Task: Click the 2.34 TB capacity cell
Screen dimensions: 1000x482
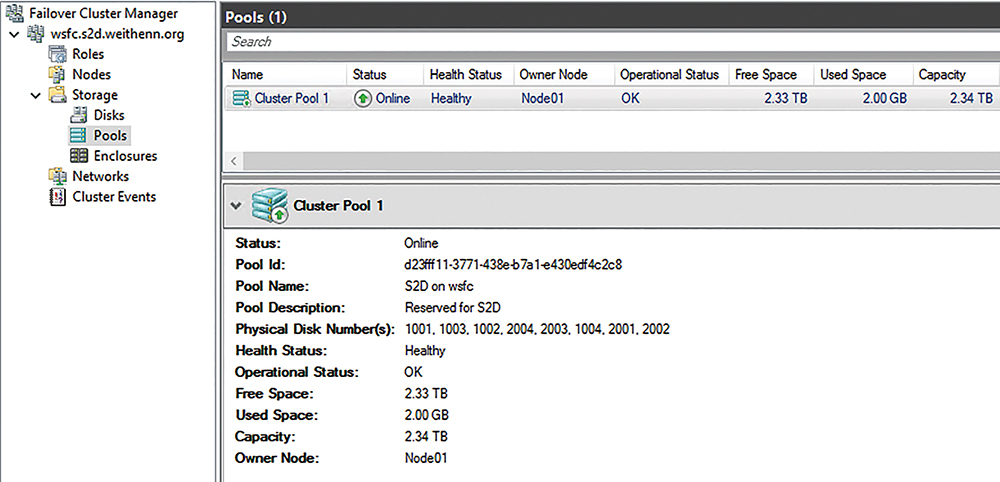Action: pos(971,99)
